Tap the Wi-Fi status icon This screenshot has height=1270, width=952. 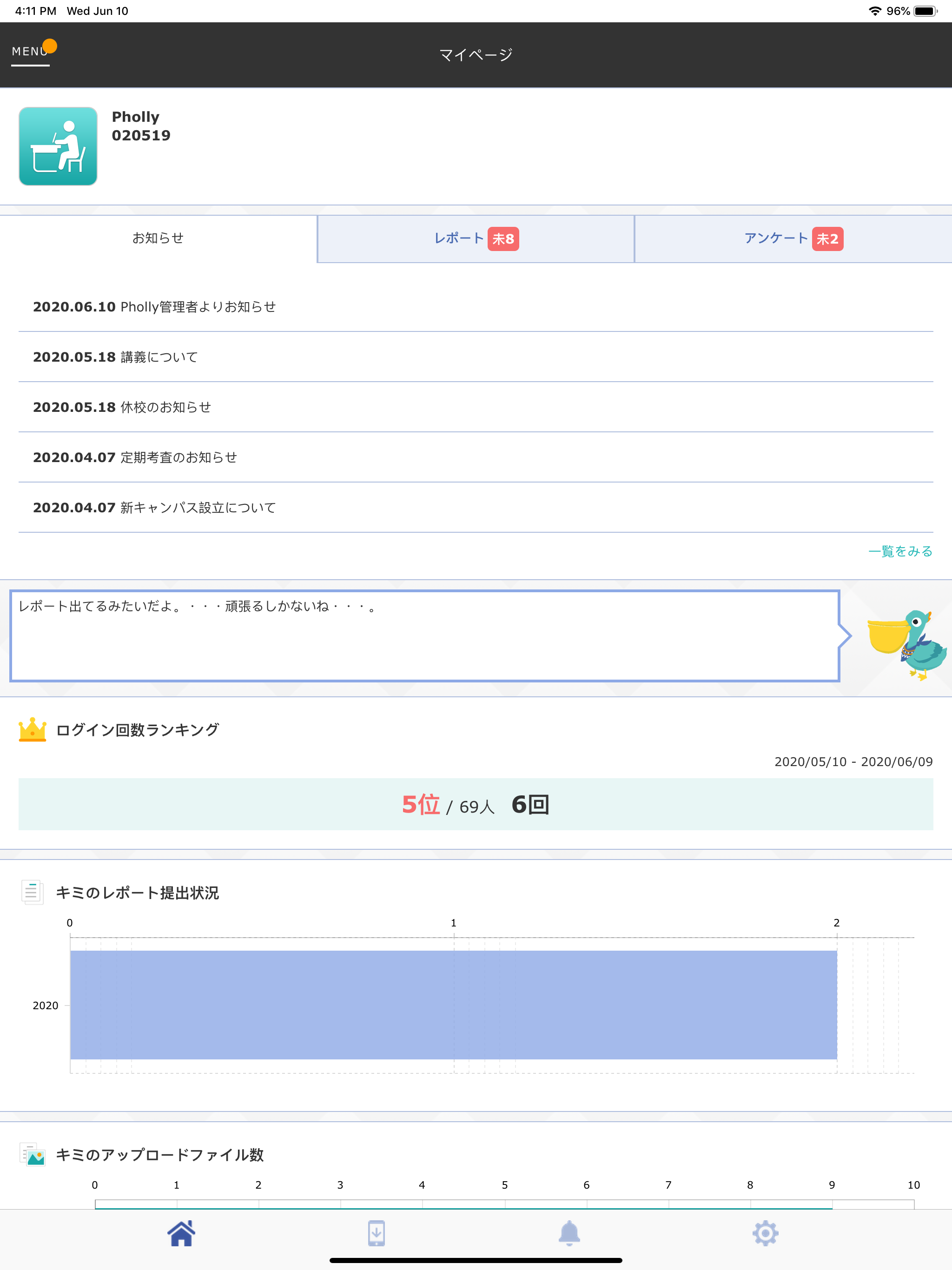875,11
